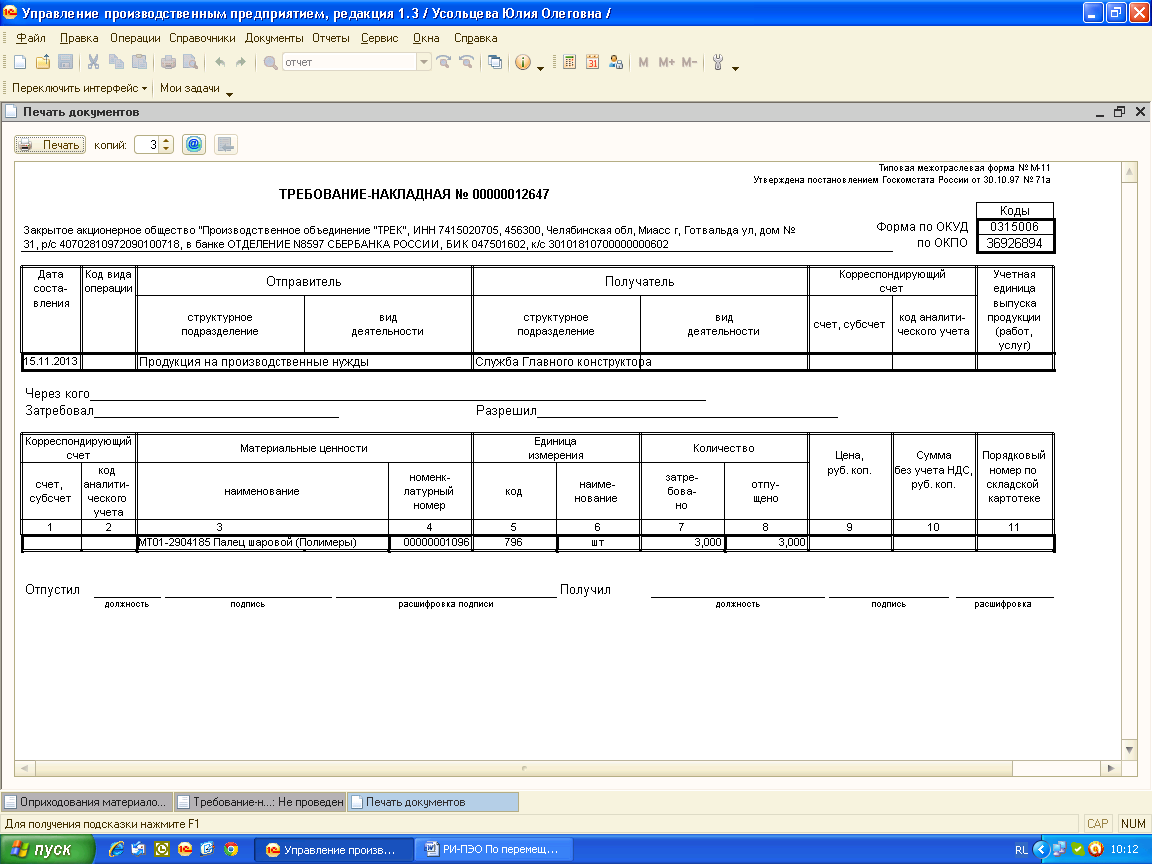
Task: Click the horizontal scrollbar right arrow
Action: click(1110, 768)
